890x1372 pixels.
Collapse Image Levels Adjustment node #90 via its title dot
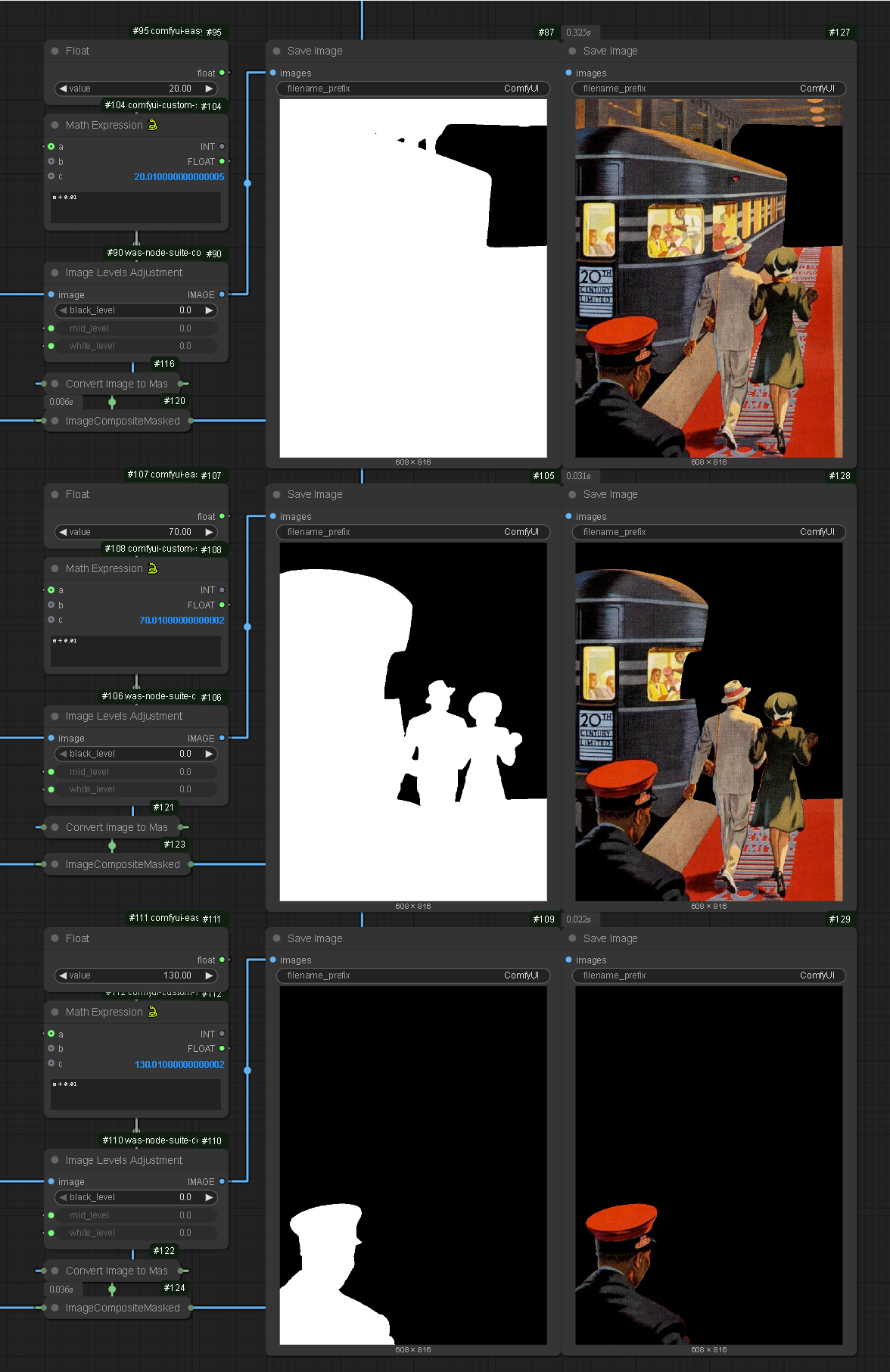[55, 272]
